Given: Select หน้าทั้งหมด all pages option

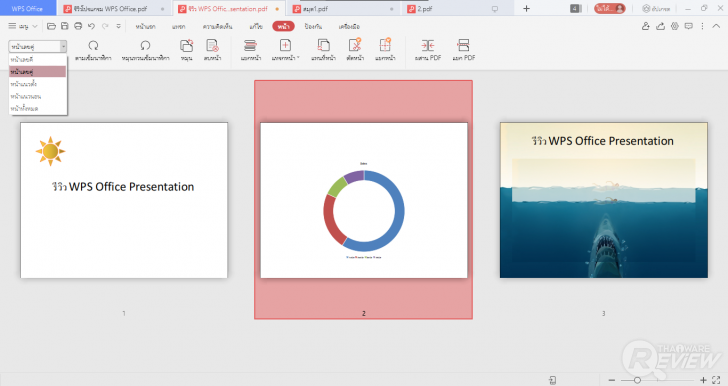Looking at the screenshot, I should point(38,108).
